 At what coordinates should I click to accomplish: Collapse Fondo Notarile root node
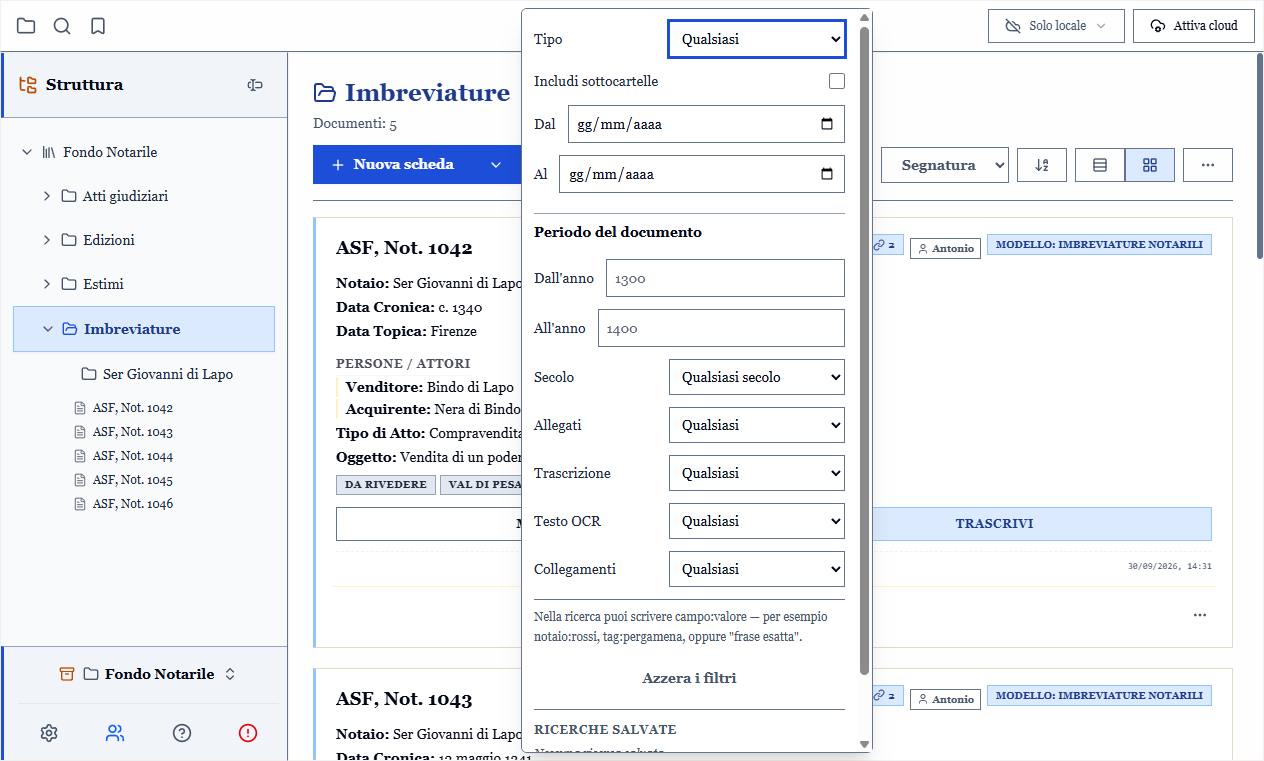27,152
